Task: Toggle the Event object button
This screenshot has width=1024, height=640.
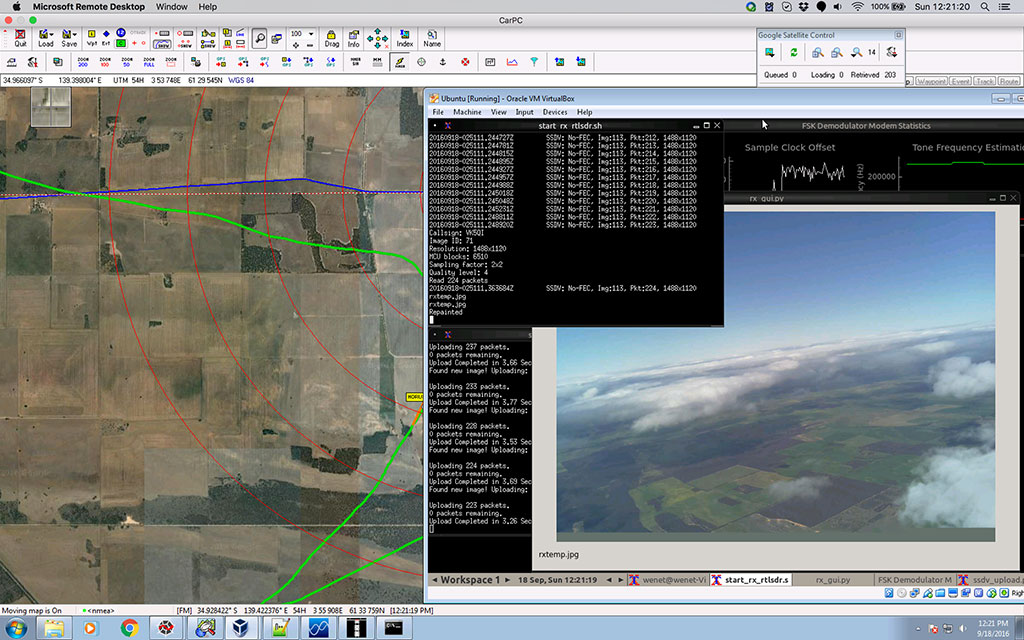Action: (x=960, y=82)
